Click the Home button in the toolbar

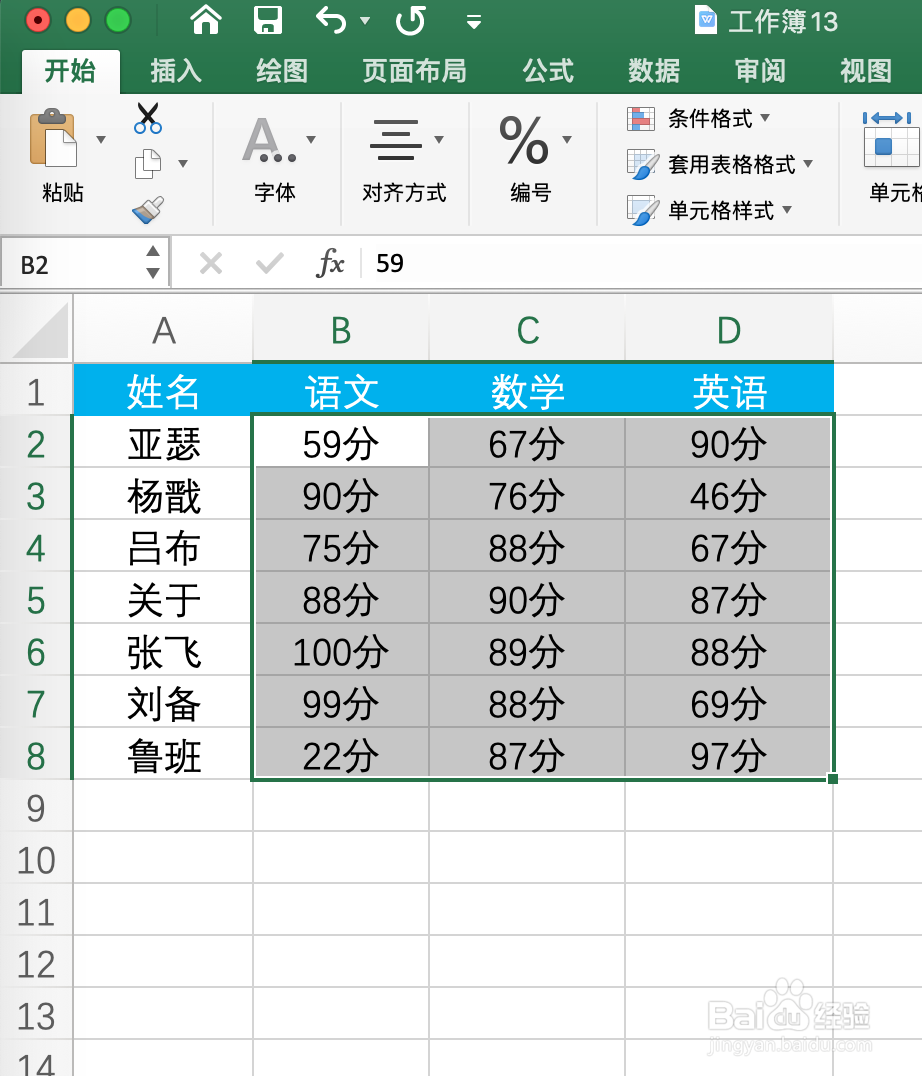click(204, 19)
